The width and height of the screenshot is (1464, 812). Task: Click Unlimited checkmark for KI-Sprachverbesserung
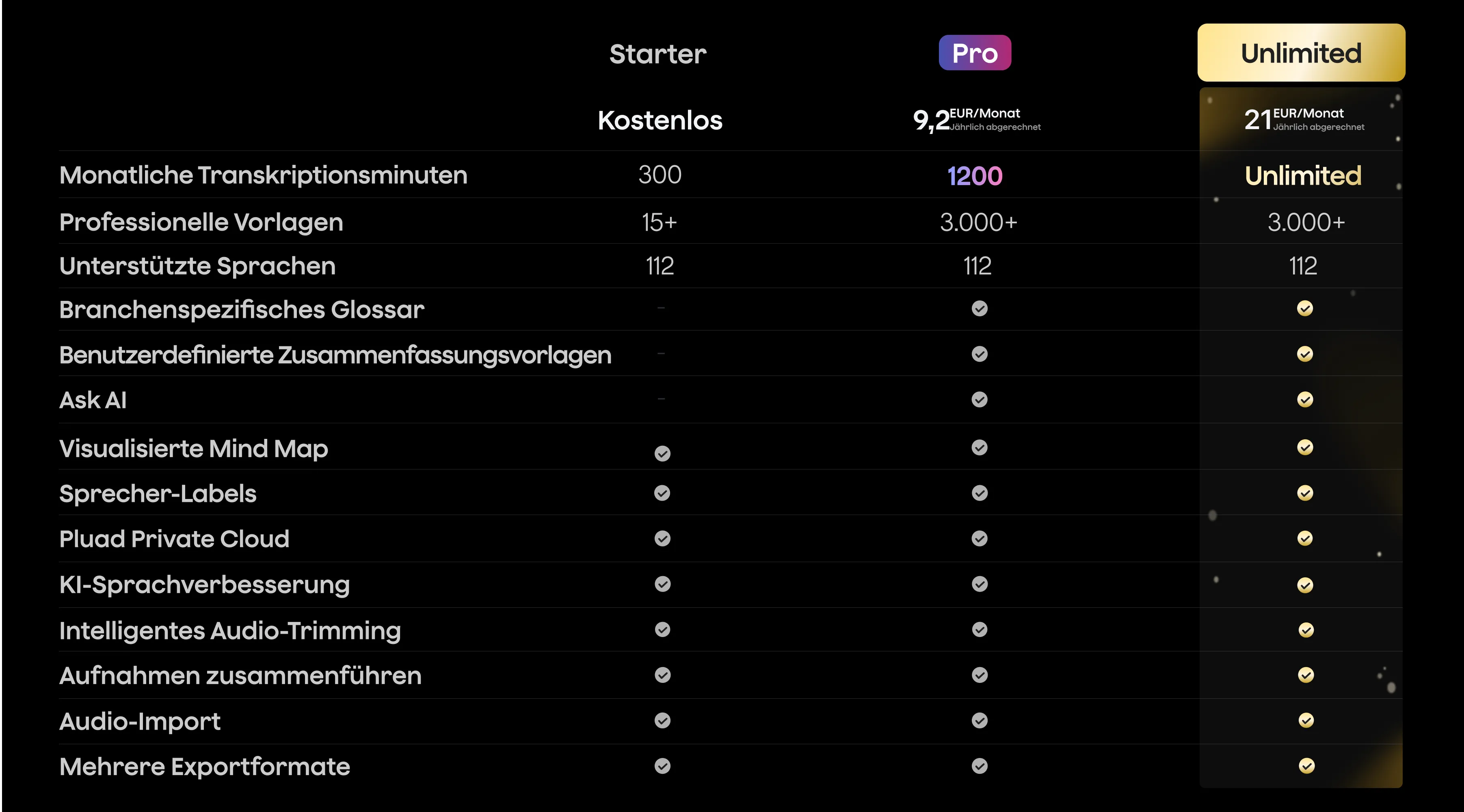point(1305,585)
